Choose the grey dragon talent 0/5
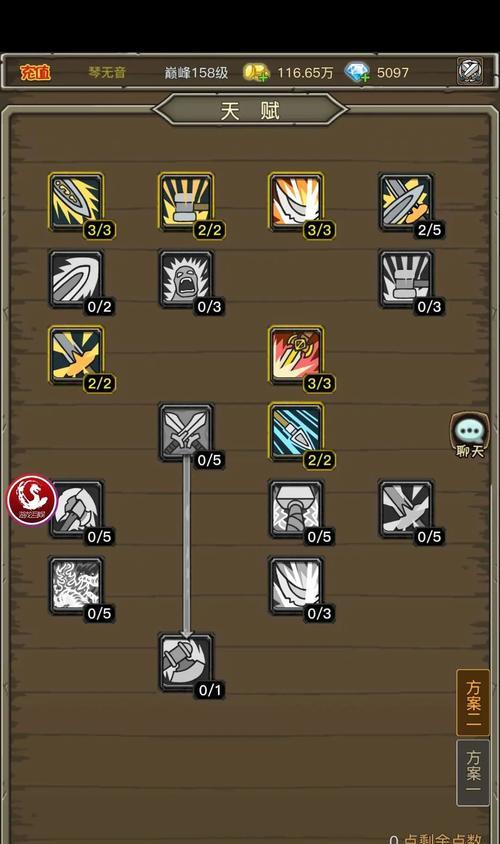 (76, 586)
